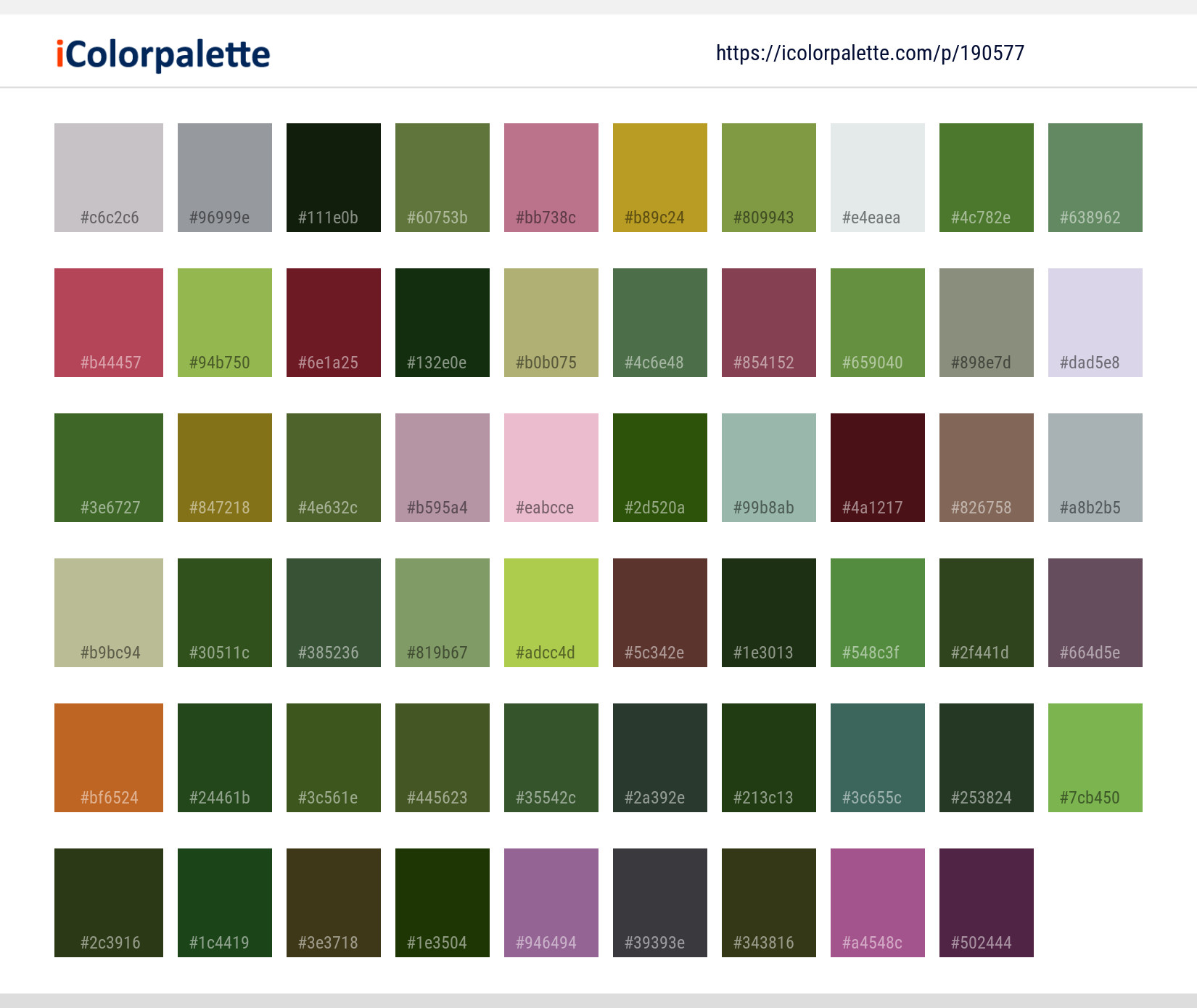Click swatch #385236
This screenshot has height=1008, width=1197.
pos(334,613)
